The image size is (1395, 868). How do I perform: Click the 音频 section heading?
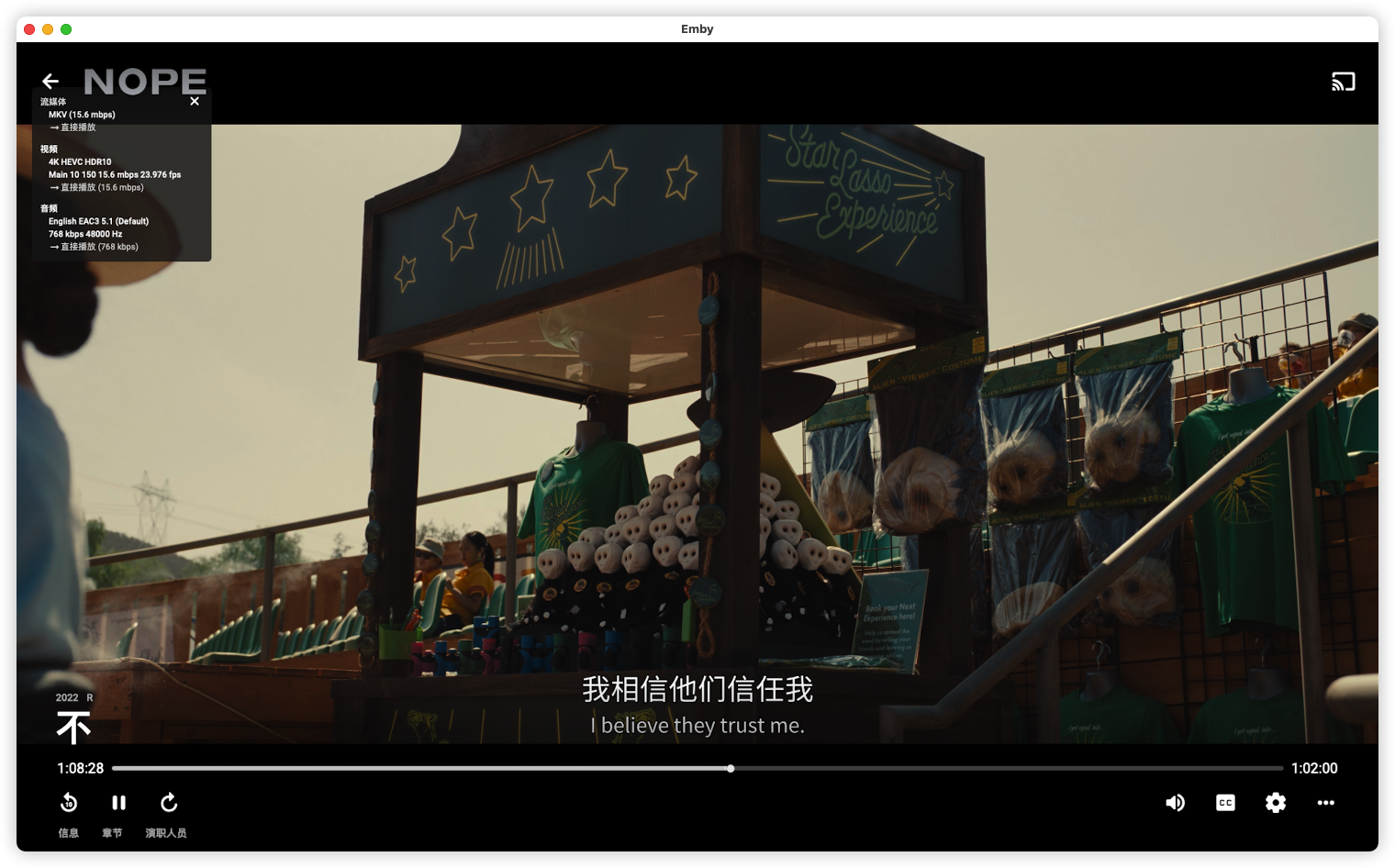[x=49, y=208]
